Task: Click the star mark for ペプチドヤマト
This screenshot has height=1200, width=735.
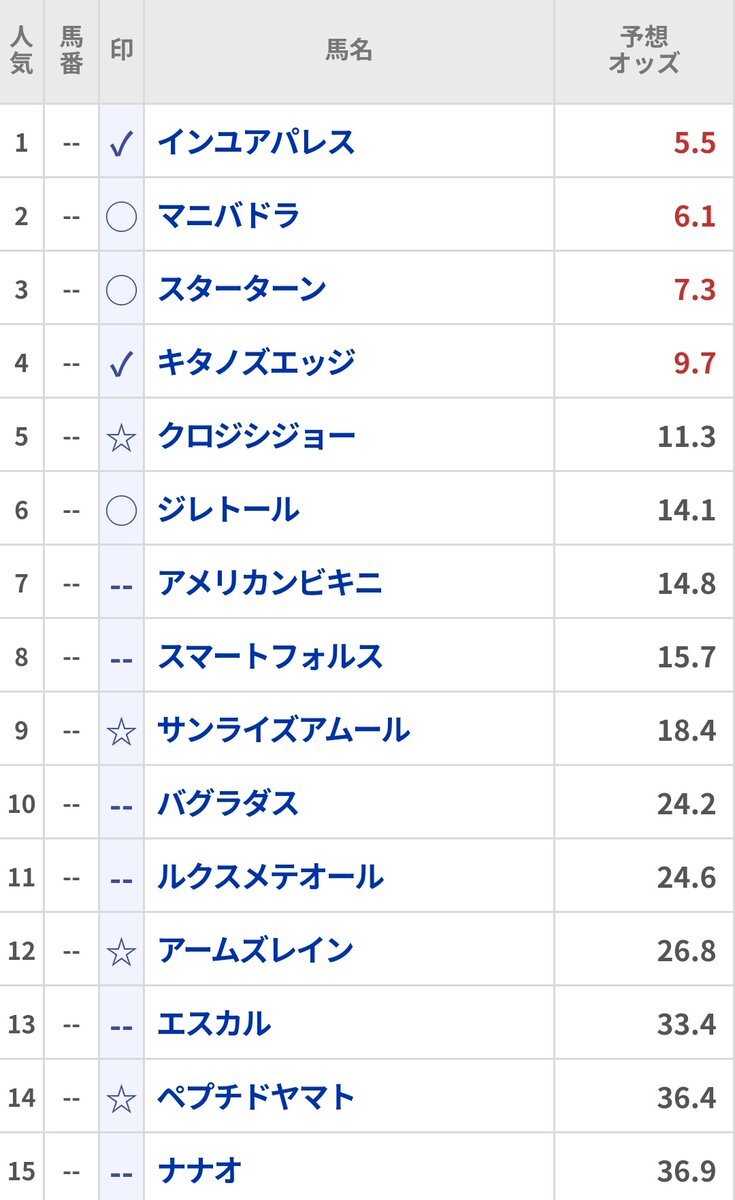Action: 121,1098
